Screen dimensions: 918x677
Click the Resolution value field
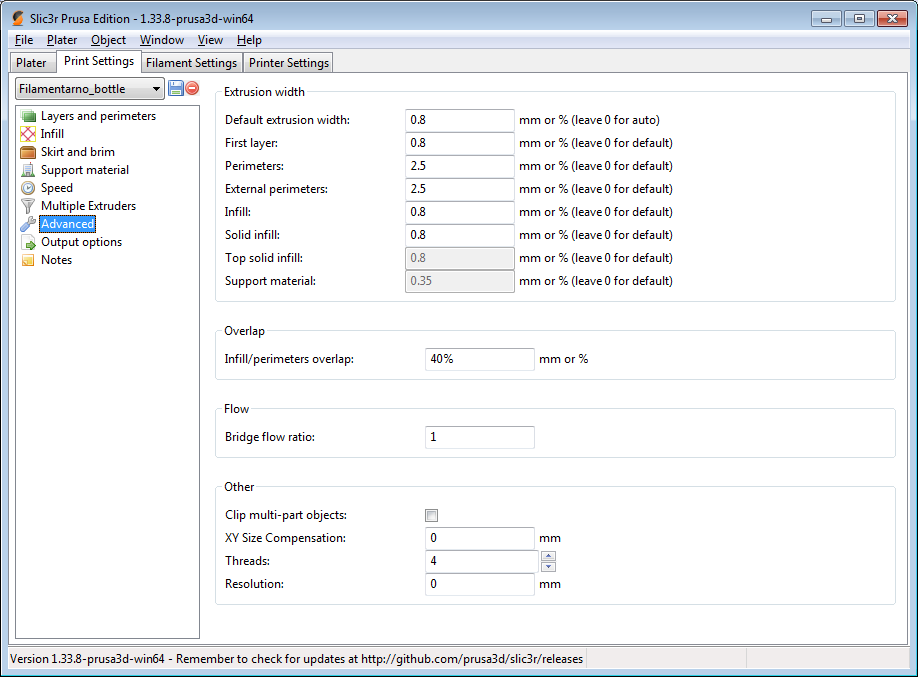[479, 584]
